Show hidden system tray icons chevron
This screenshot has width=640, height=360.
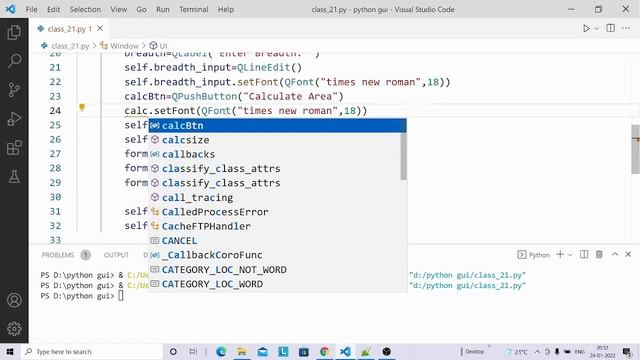pyautogui.click(x=537, y=351)
